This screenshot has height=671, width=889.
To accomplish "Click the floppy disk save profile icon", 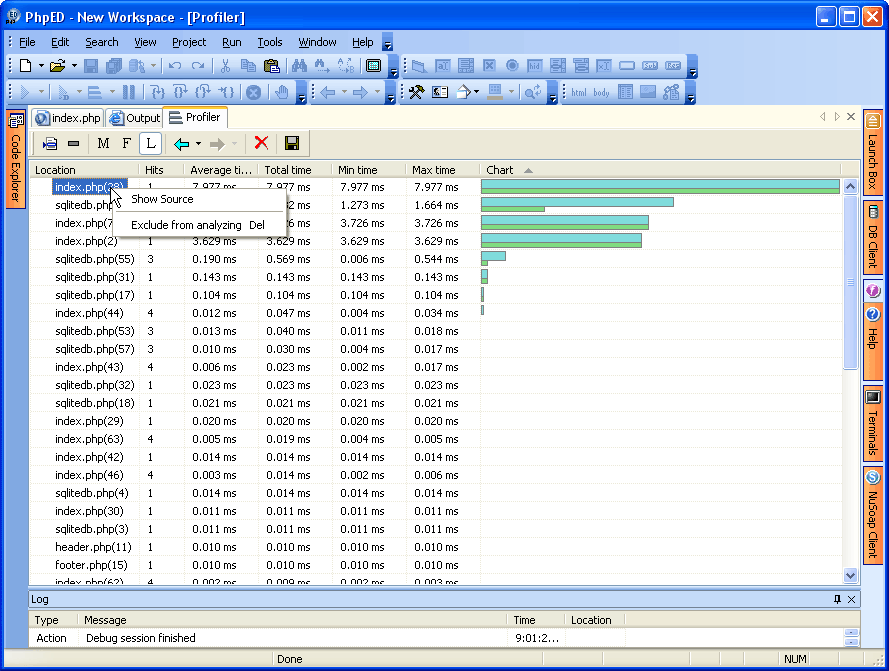I will point(292,143).
